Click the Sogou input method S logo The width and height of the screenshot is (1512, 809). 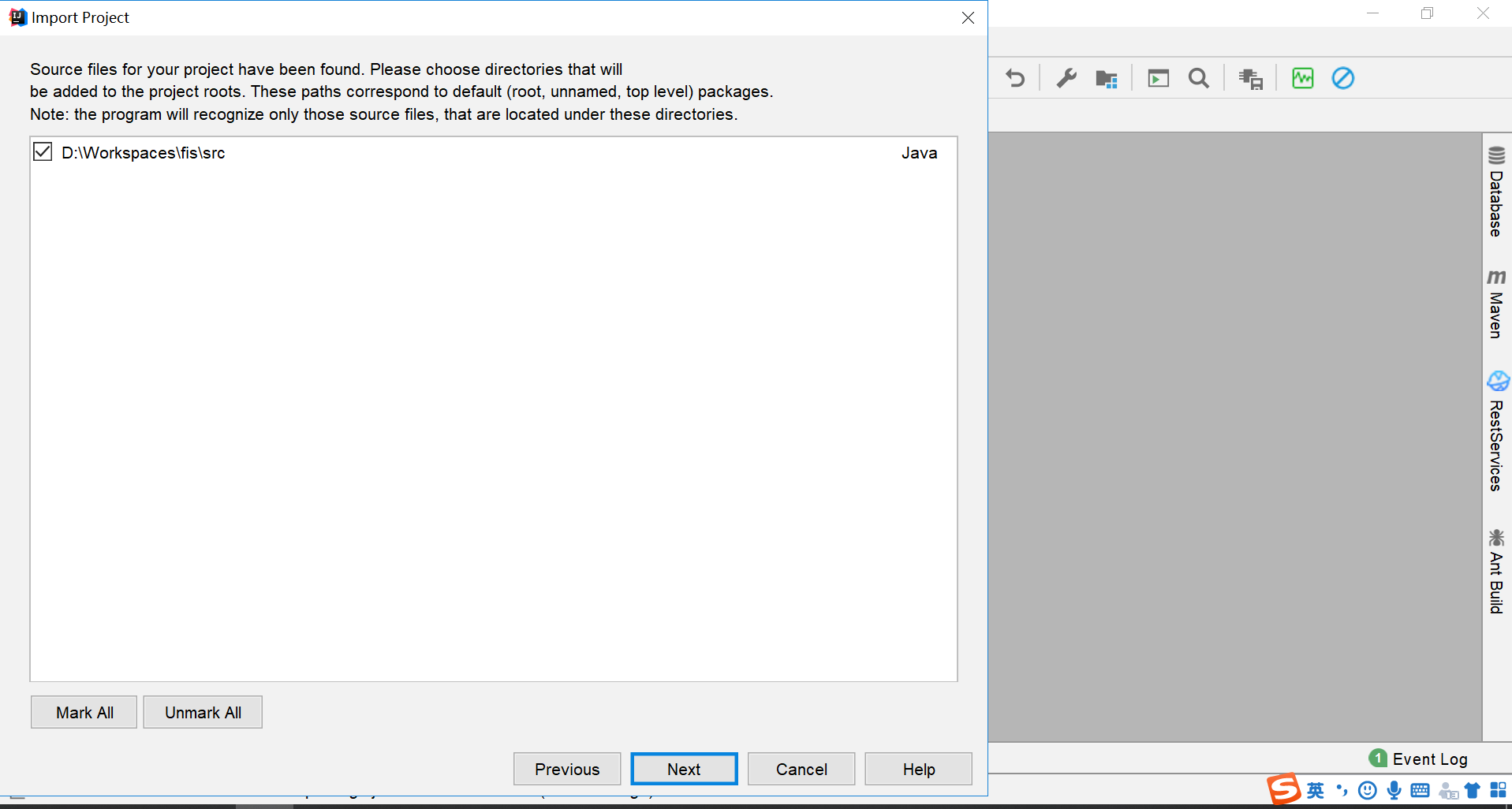coord(1284,788)
